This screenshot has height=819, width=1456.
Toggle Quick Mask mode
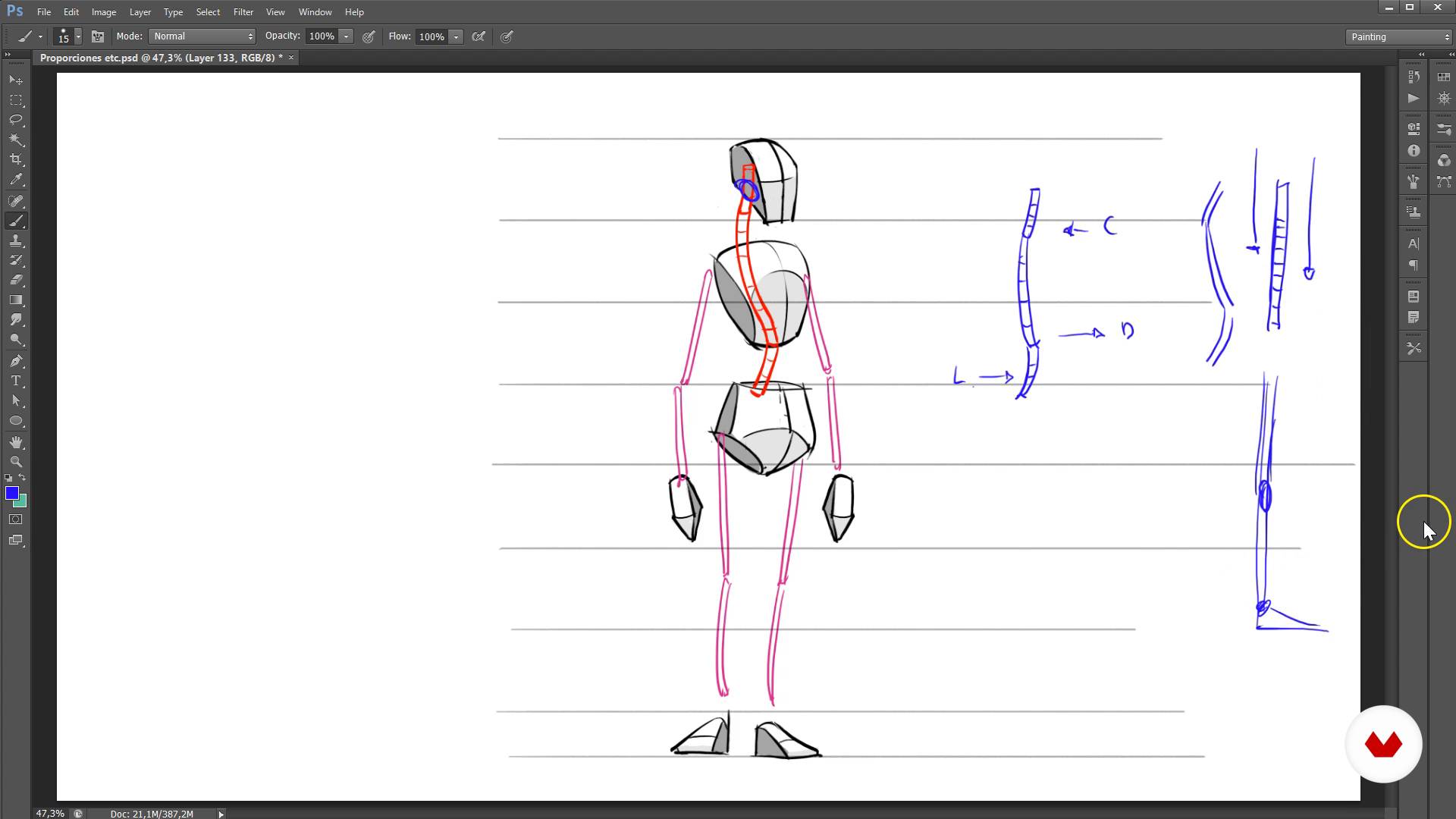tap(16, 519)
